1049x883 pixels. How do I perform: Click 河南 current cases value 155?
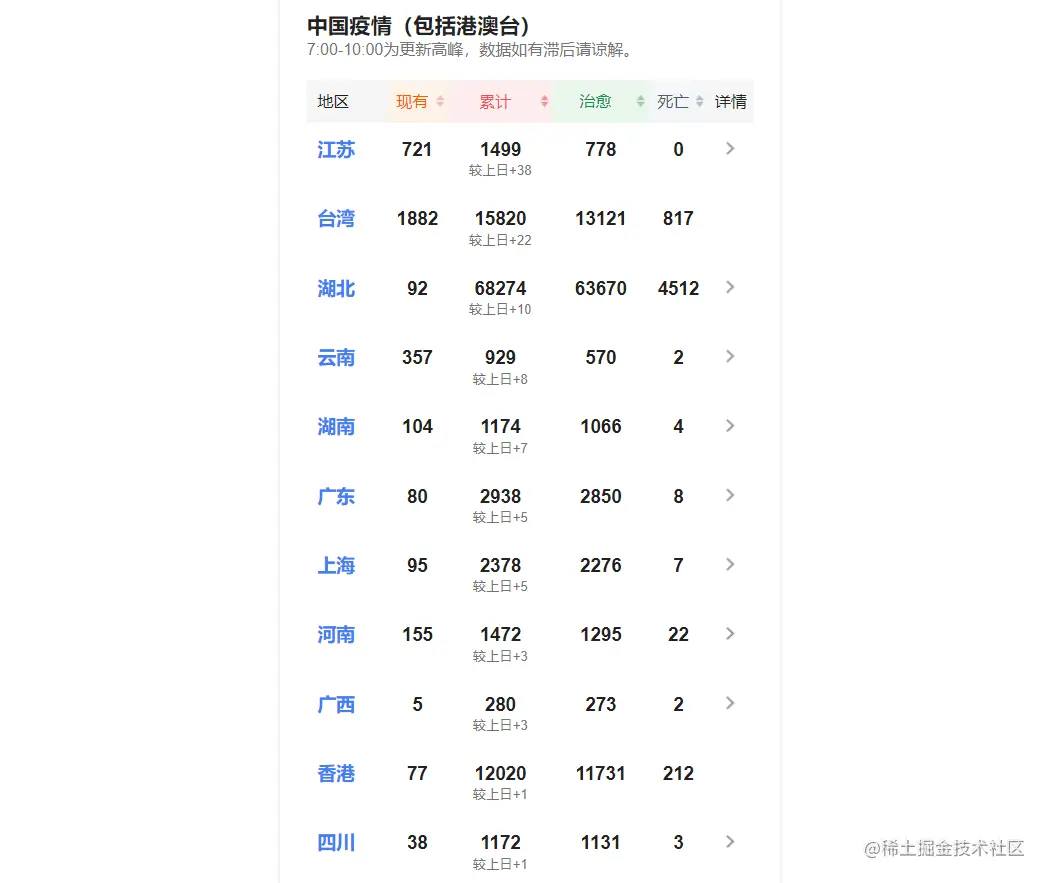(x=417, y=635)
